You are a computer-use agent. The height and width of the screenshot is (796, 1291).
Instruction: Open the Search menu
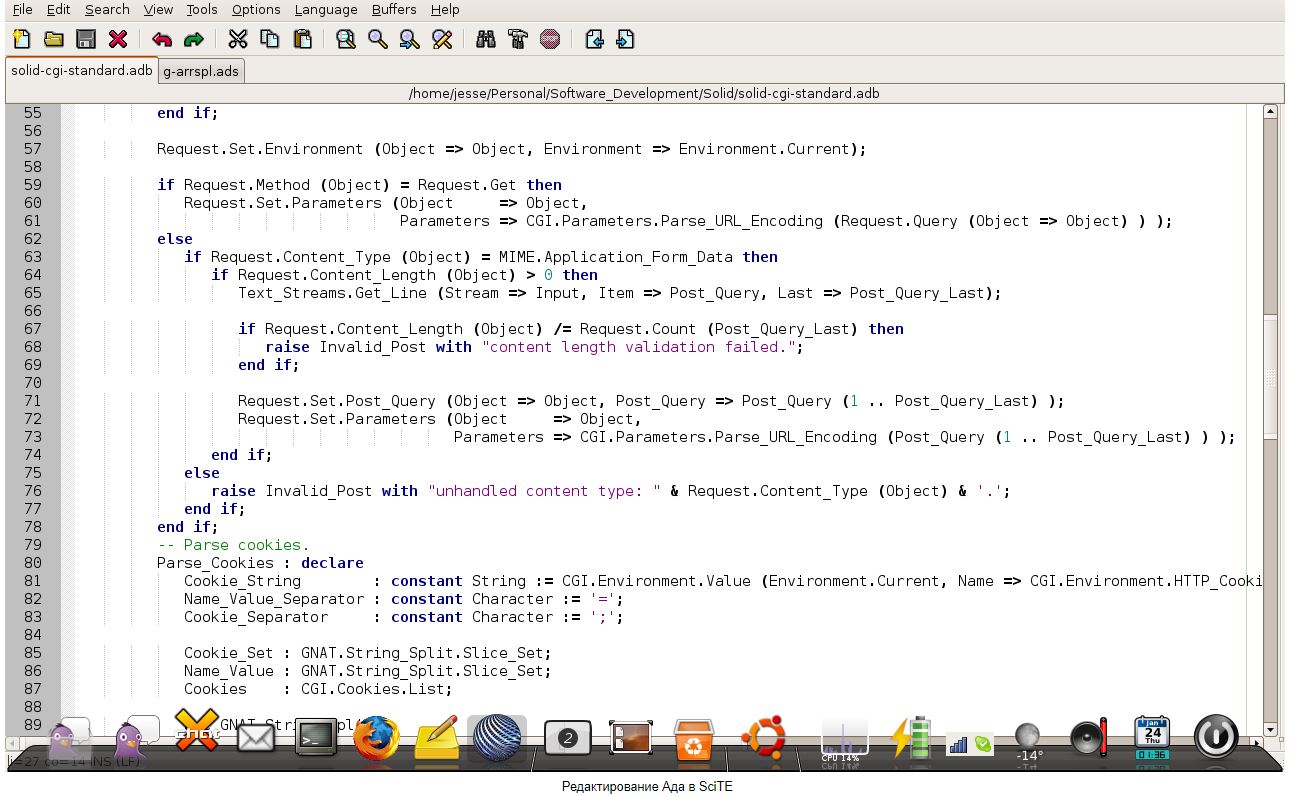(x=107, y=9)
